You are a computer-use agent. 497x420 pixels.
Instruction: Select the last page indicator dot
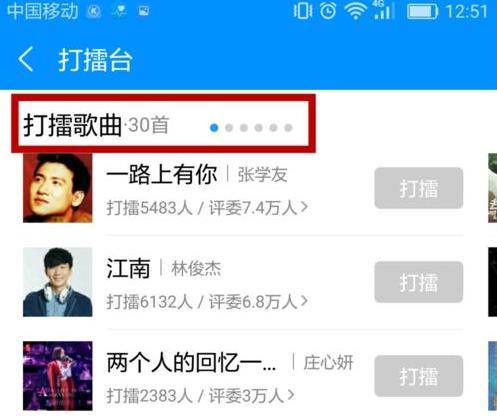(x=288, y=128)
